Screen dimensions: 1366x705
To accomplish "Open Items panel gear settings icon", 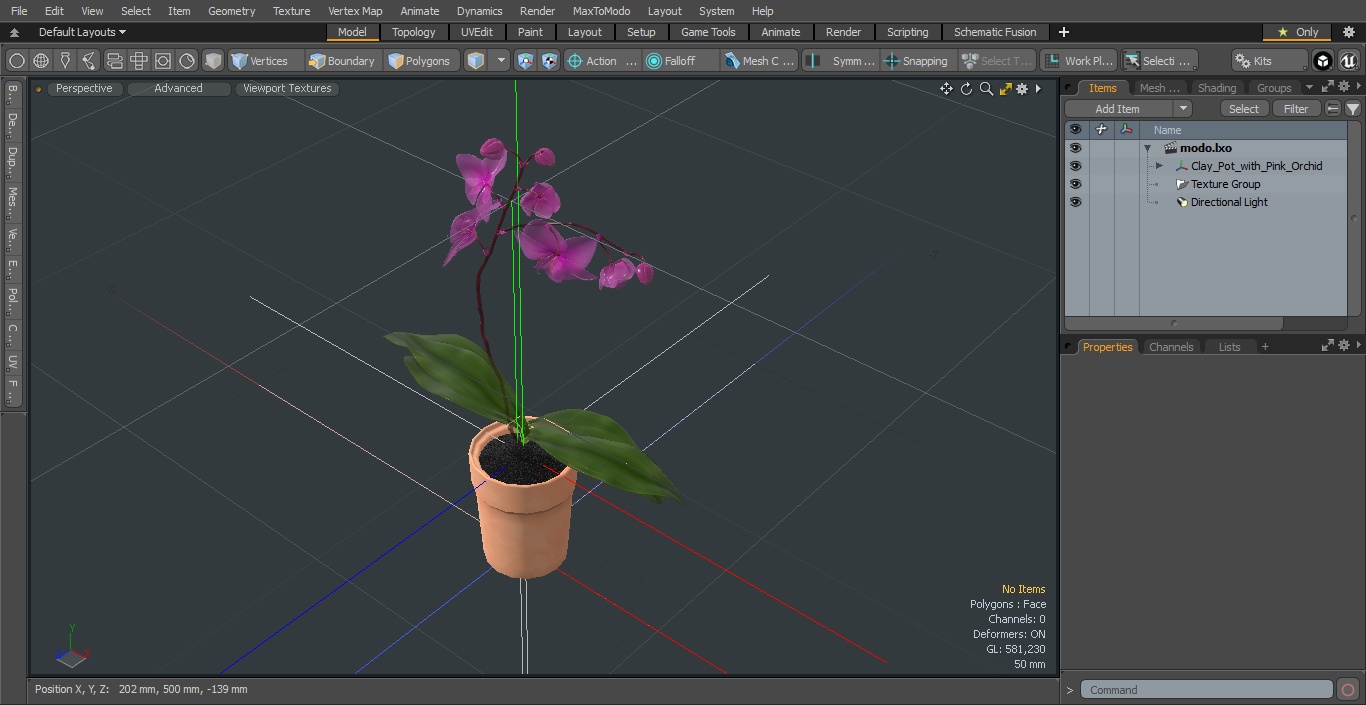I will click(1344, 87).
